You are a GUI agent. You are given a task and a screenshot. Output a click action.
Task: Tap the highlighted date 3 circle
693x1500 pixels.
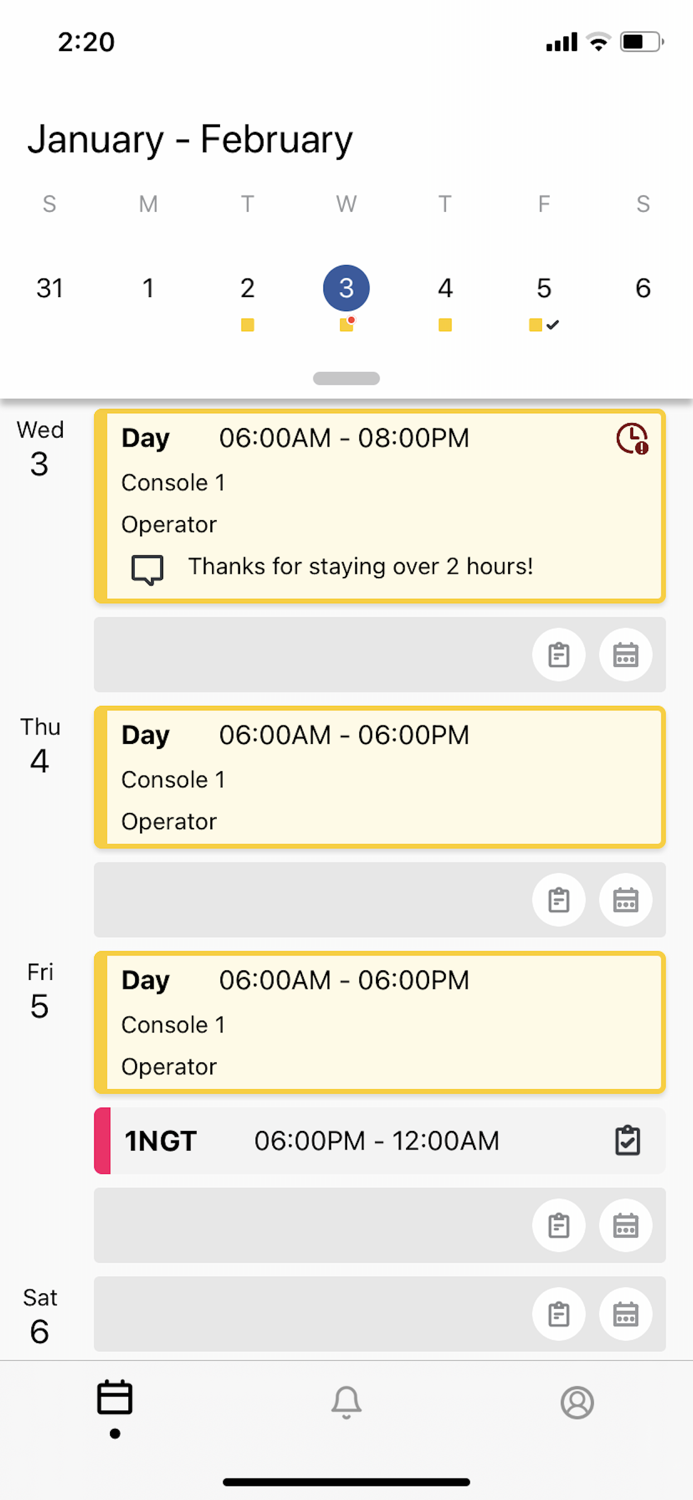pos(346,288)
